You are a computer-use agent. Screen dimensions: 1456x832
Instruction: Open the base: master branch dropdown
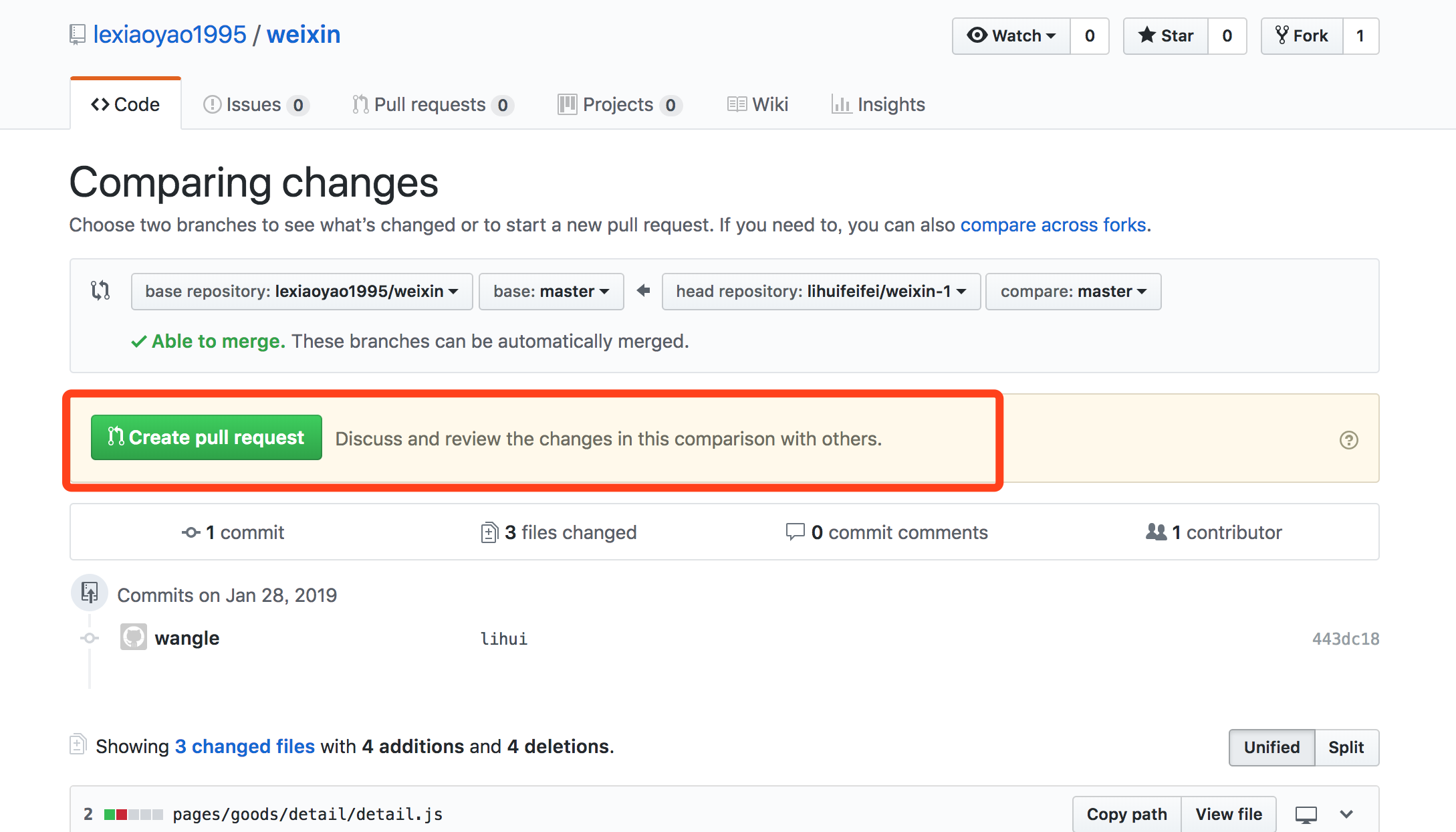click(x=552, y=292)
